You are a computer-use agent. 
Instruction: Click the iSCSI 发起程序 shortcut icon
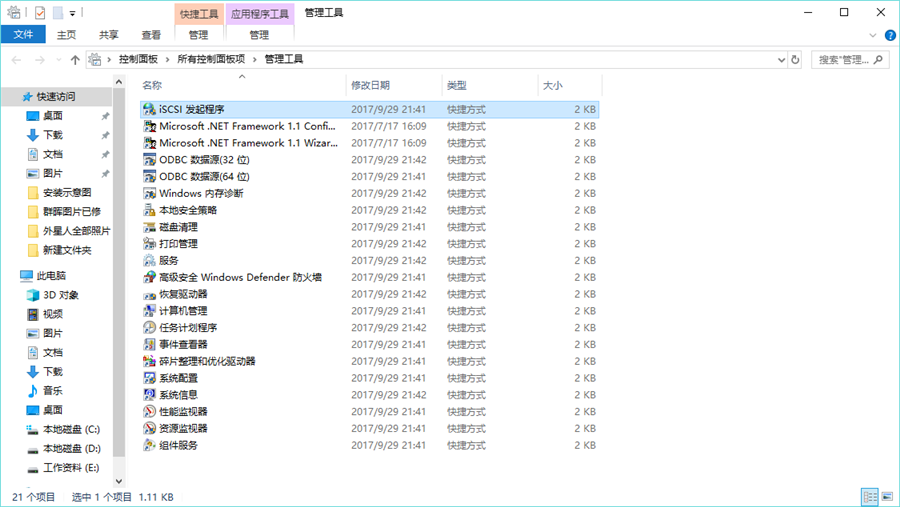(x=149, y=109)
